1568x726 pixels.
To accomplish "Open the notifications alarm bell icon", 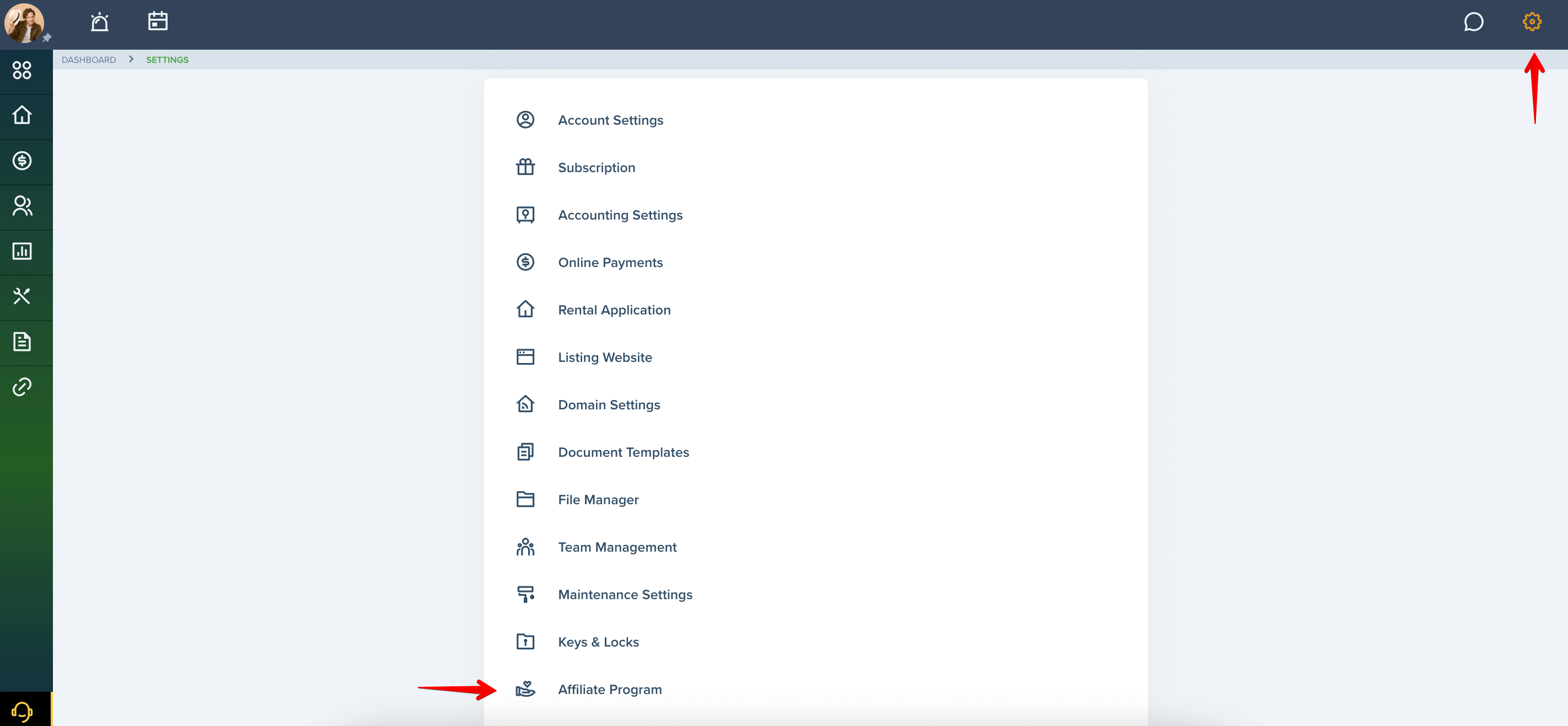I will pos(99,22).
